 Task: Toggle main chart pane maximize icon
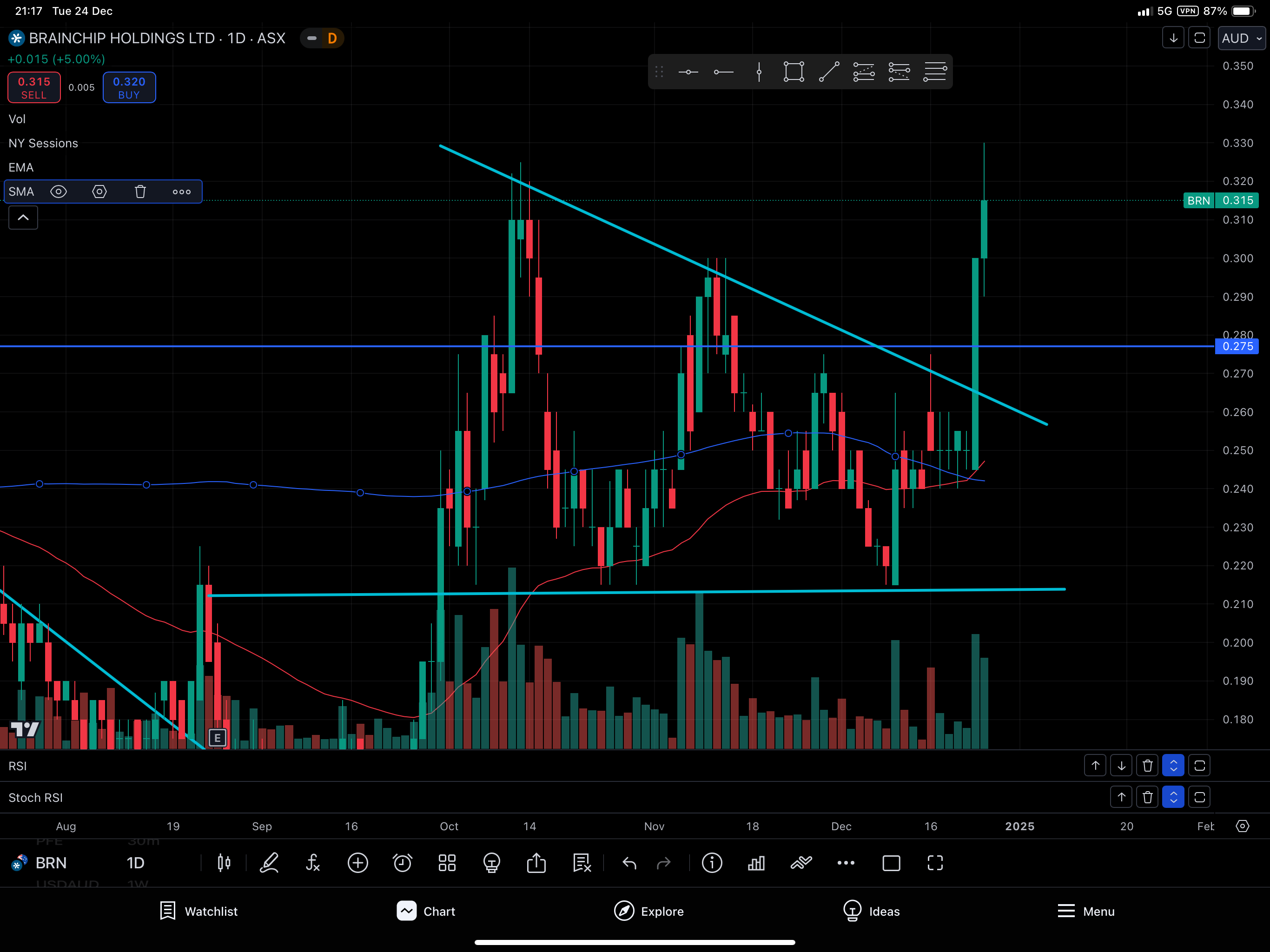(1199, 38)
